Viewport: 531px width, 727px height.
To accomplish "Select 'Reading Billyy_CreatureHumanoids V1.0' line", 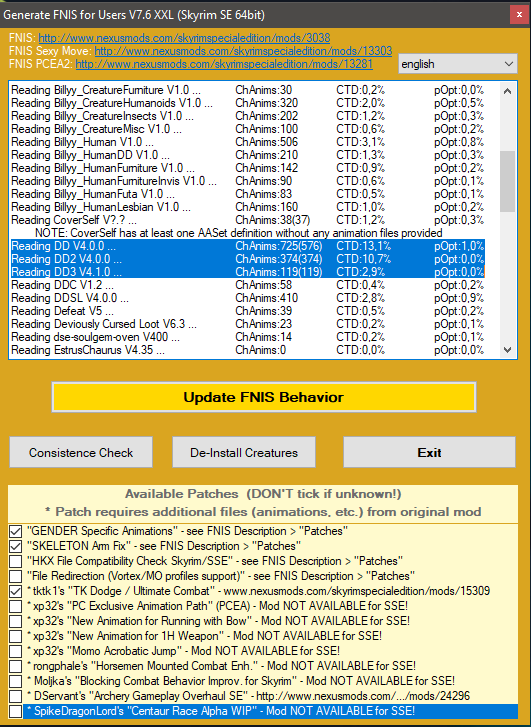I will tap(248, 103).
